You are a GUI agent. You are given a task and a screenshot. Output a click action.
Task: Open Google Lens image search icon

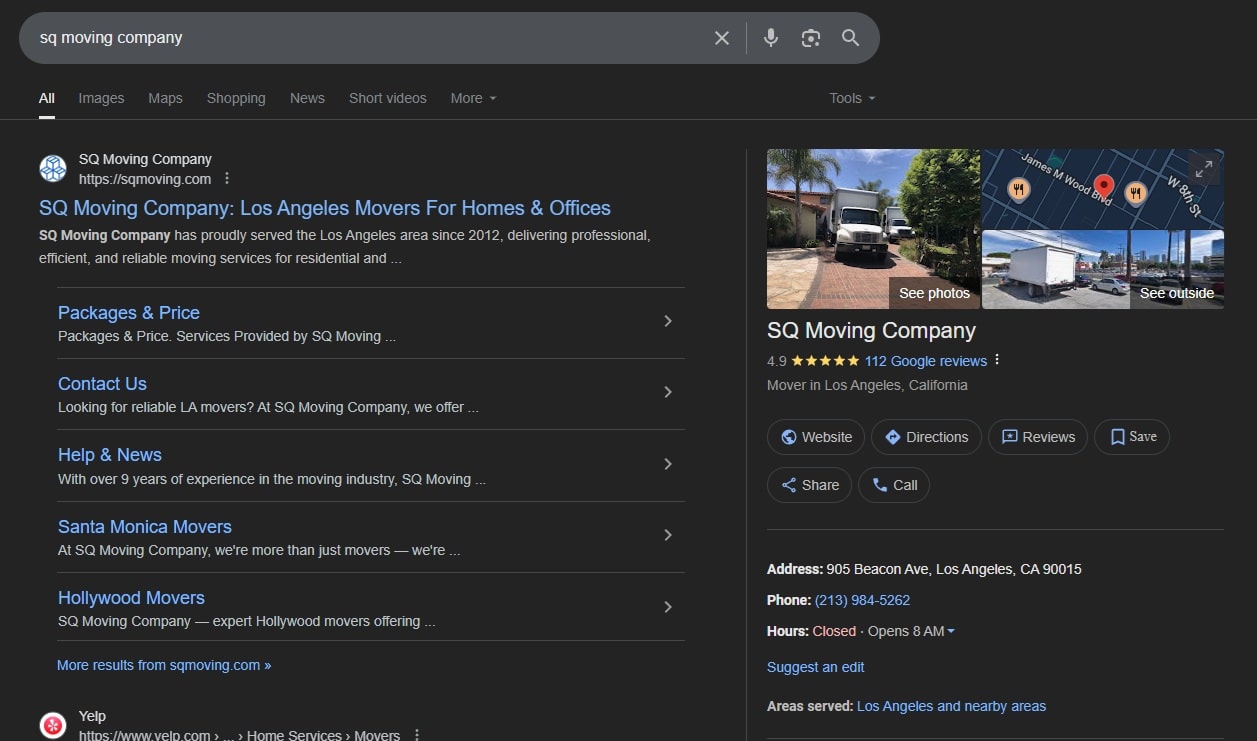pyautogui.click(x=811, y=38)
